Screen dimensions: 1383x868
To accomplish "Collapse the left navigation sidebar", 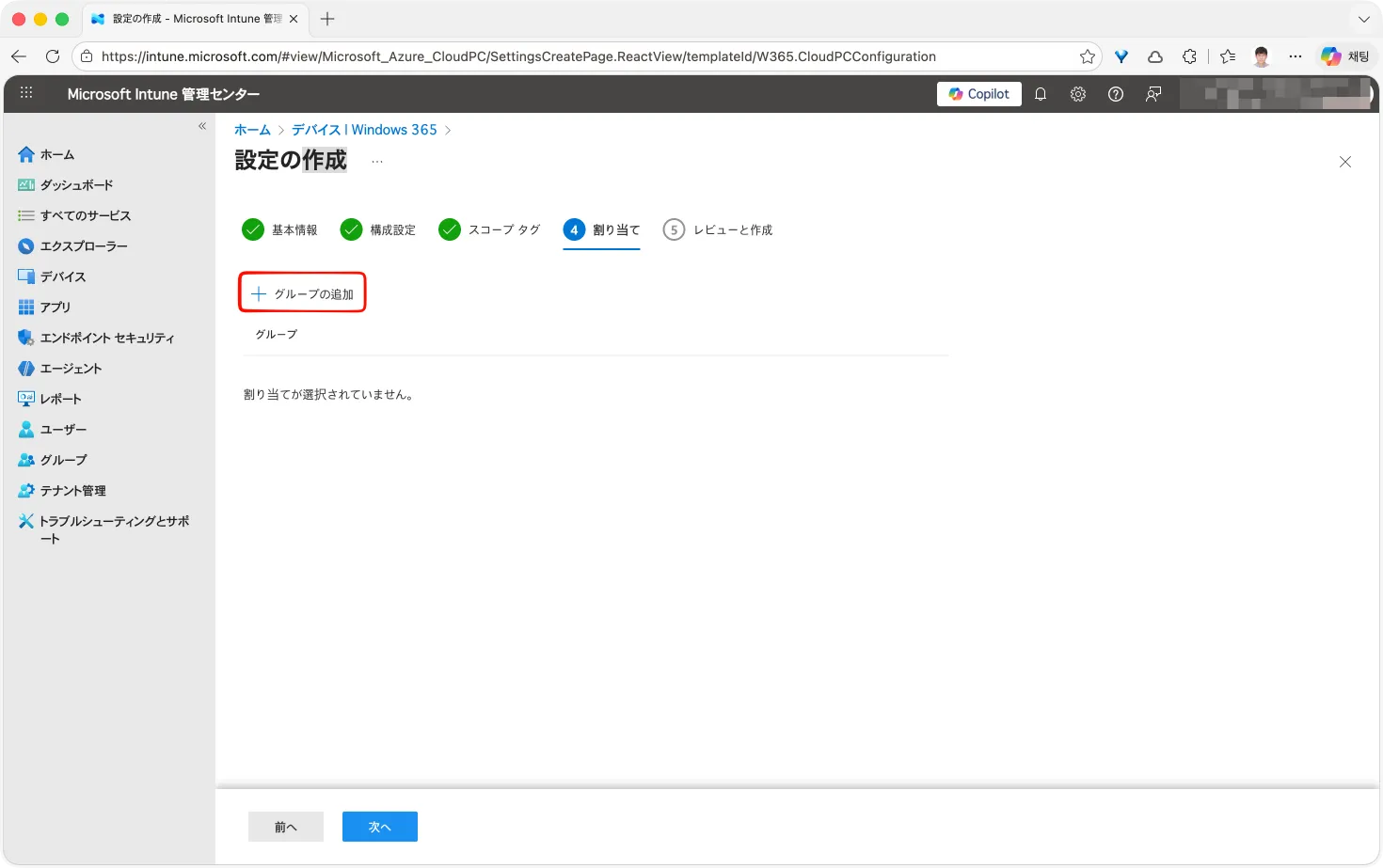I will coord(202,126).
